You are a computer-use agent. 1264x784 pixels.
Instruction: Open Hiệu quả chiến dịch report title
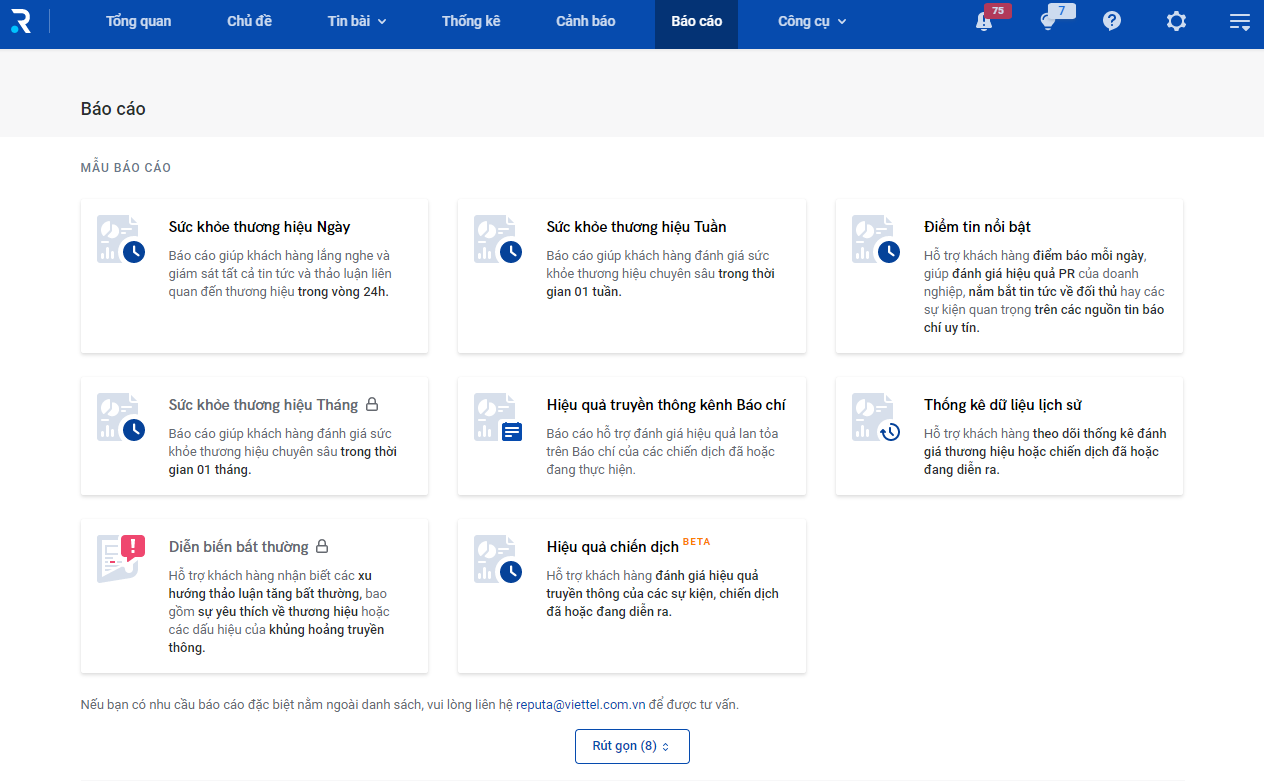coord(613,547)
